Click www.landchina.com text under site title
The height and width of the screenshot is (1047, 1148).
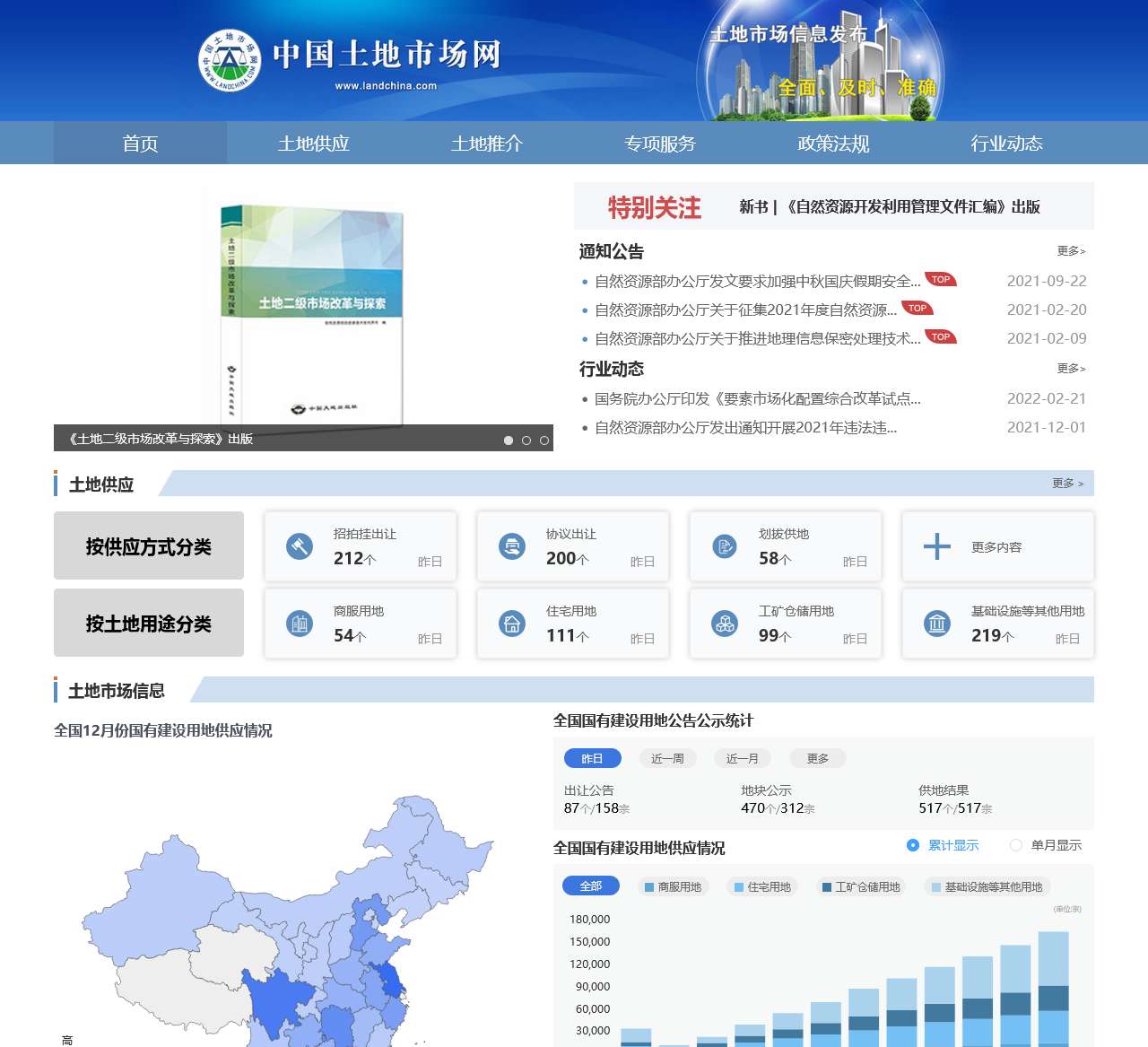click(x=386, y=86)
